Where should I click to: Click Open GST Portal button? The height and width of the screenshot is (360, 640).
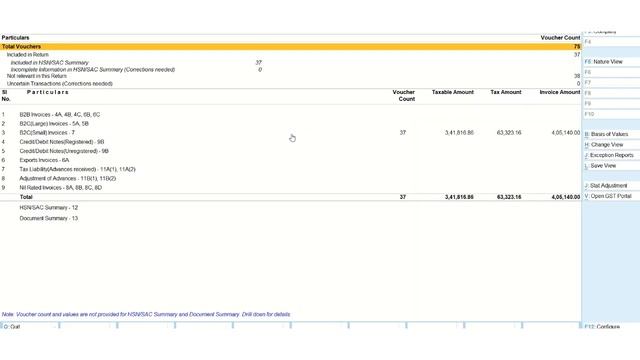coord(611,196)
